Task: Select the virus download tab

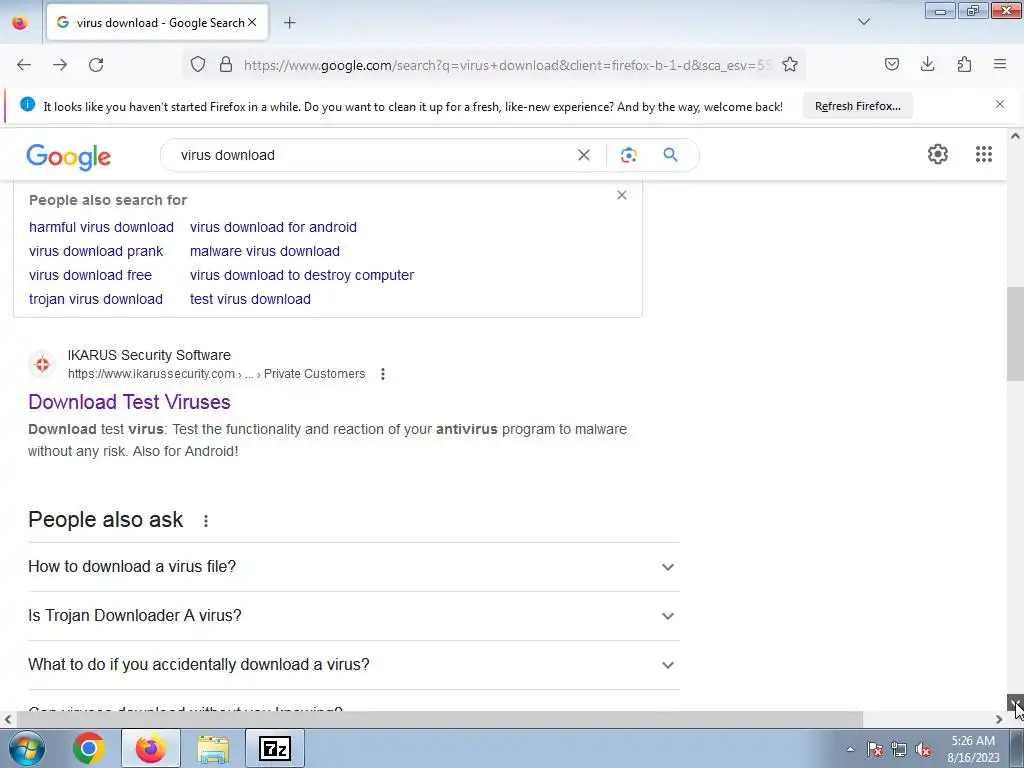Action: 157,23
